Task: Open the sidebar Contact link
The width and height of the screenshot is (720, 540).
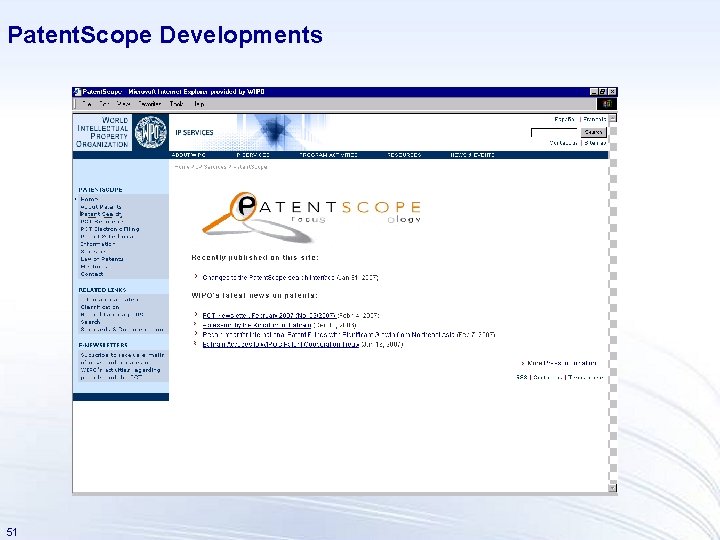Action: (x=92, y=274)
